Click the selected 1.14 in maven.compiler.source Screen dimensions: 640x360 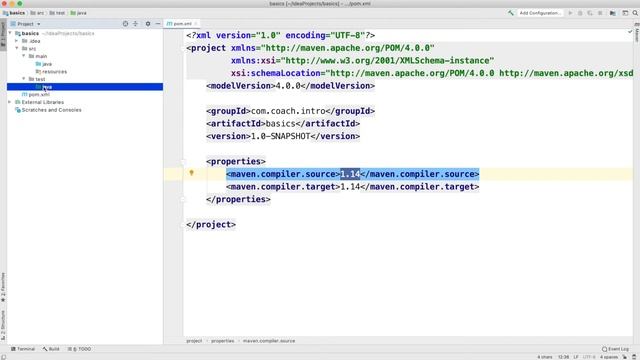[x=350, y=174]
